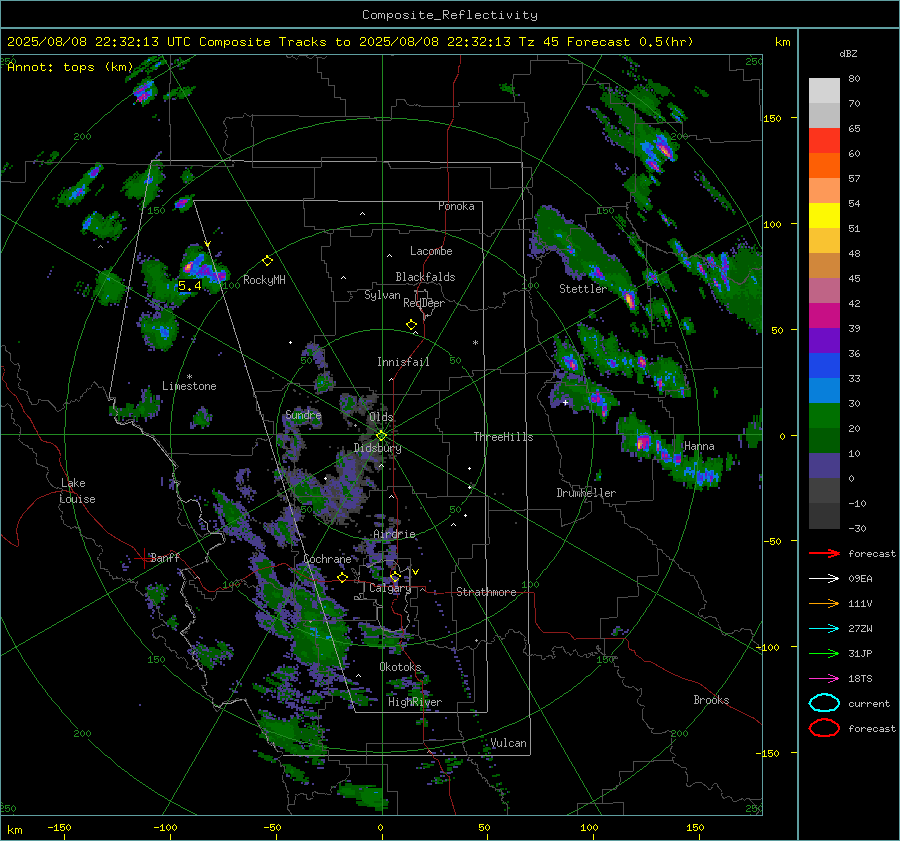
Task: Click the Banff label
Action: (165, 558)
